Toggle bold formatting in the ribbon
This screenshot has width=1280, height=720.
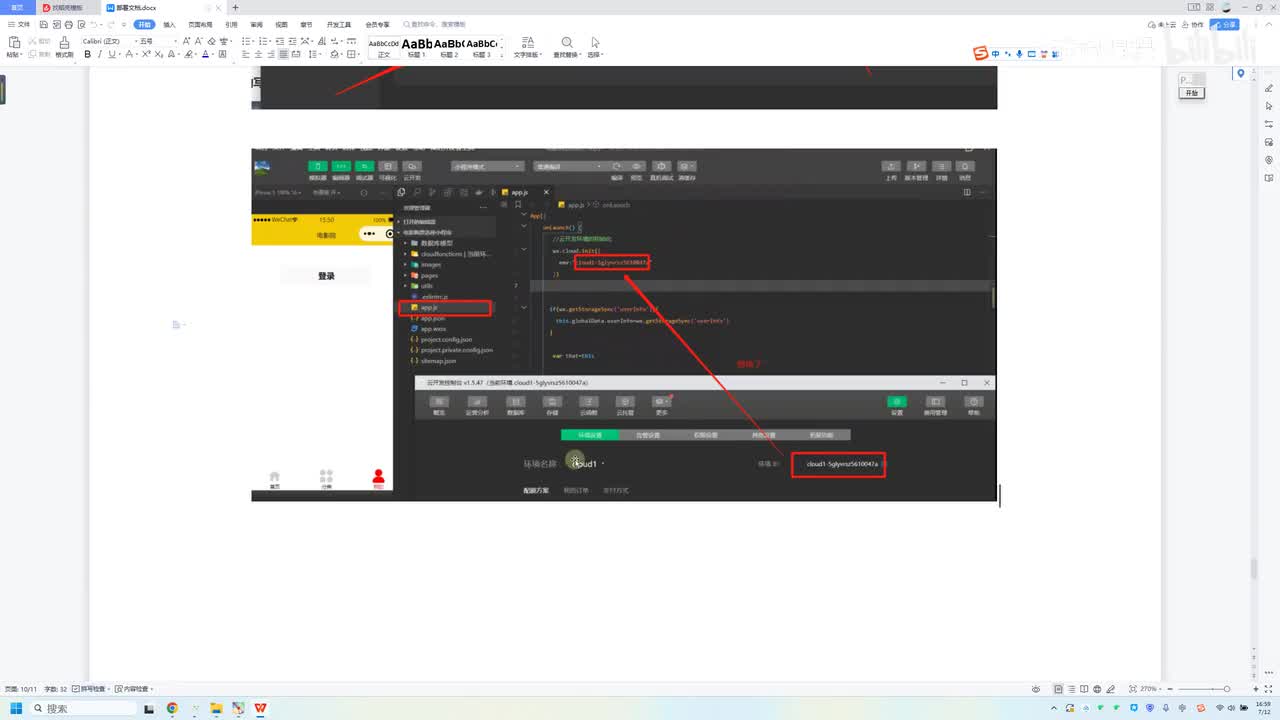87,54
